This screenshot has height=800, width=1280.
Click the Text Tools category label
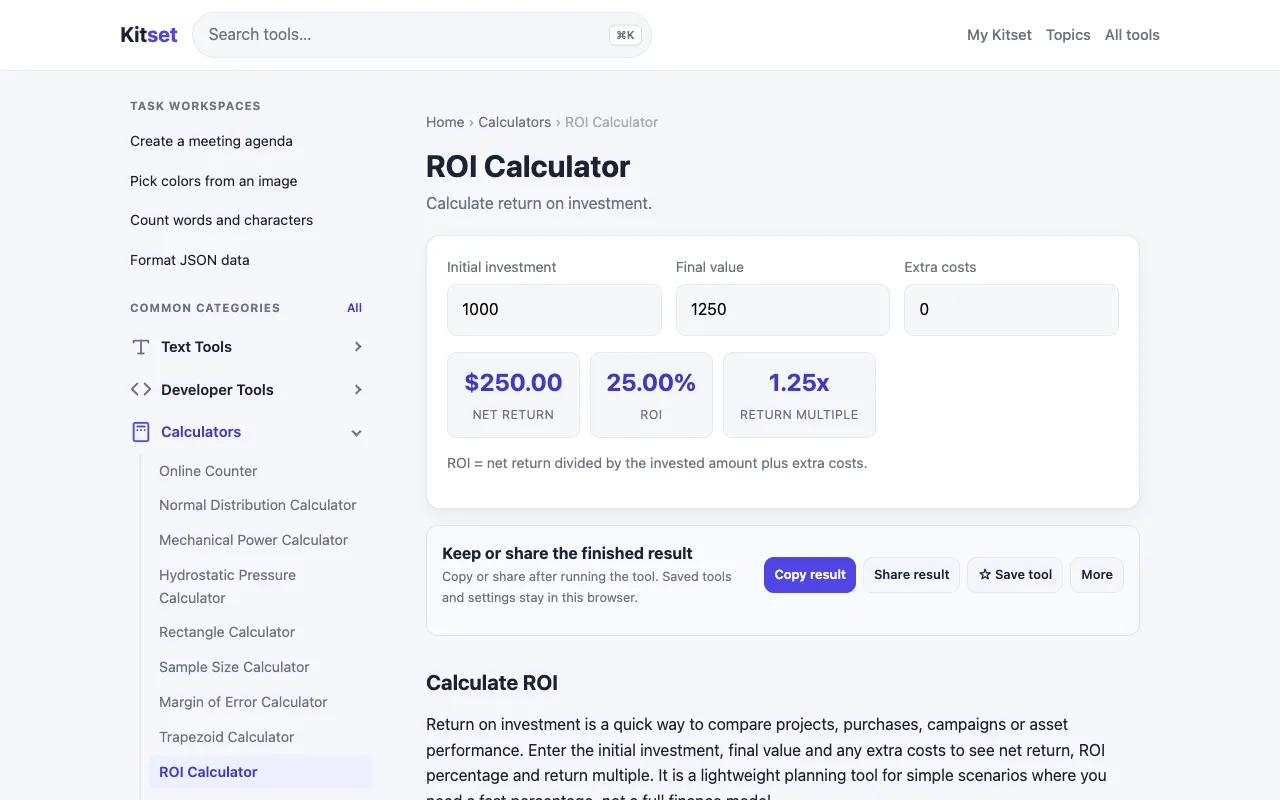pyautogui.click(x=196, y=347)
